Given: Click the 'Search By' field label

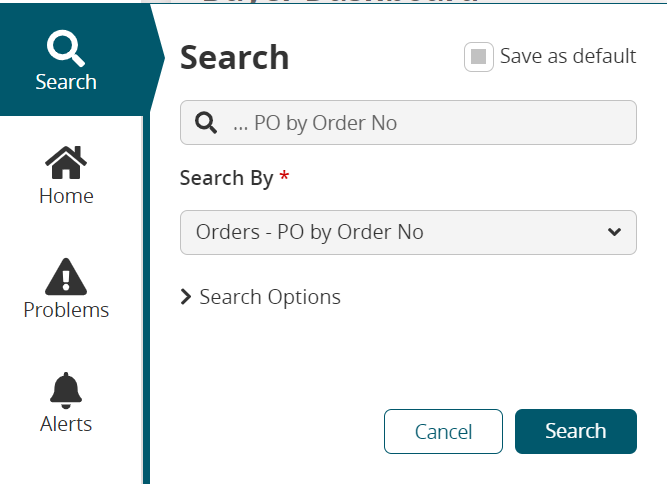Looking at the screenshot, I should click(x=226, y=178).
